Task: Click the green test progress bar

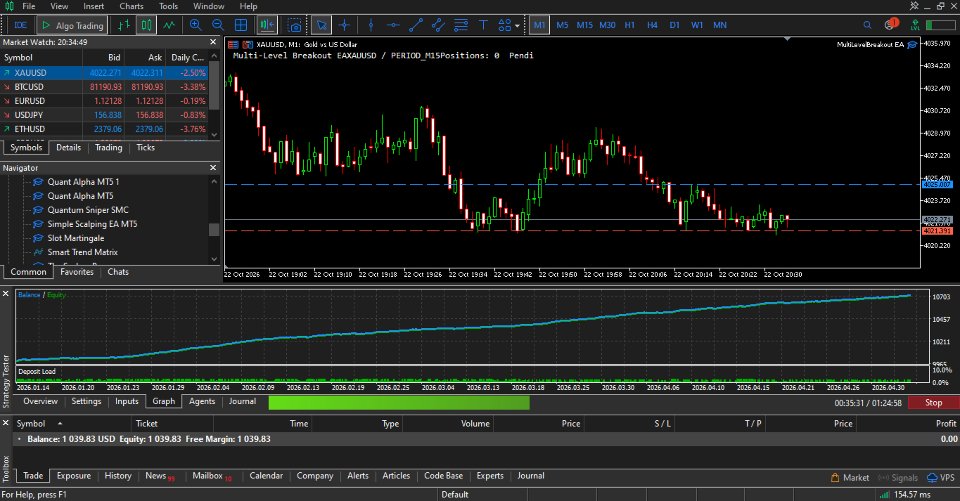Action: 399,402
